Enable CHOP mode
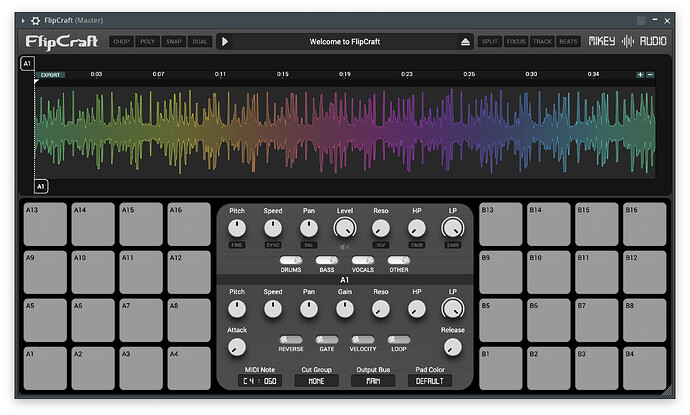Viewport: 690px width, 415px height. click(x=121, y=41)
